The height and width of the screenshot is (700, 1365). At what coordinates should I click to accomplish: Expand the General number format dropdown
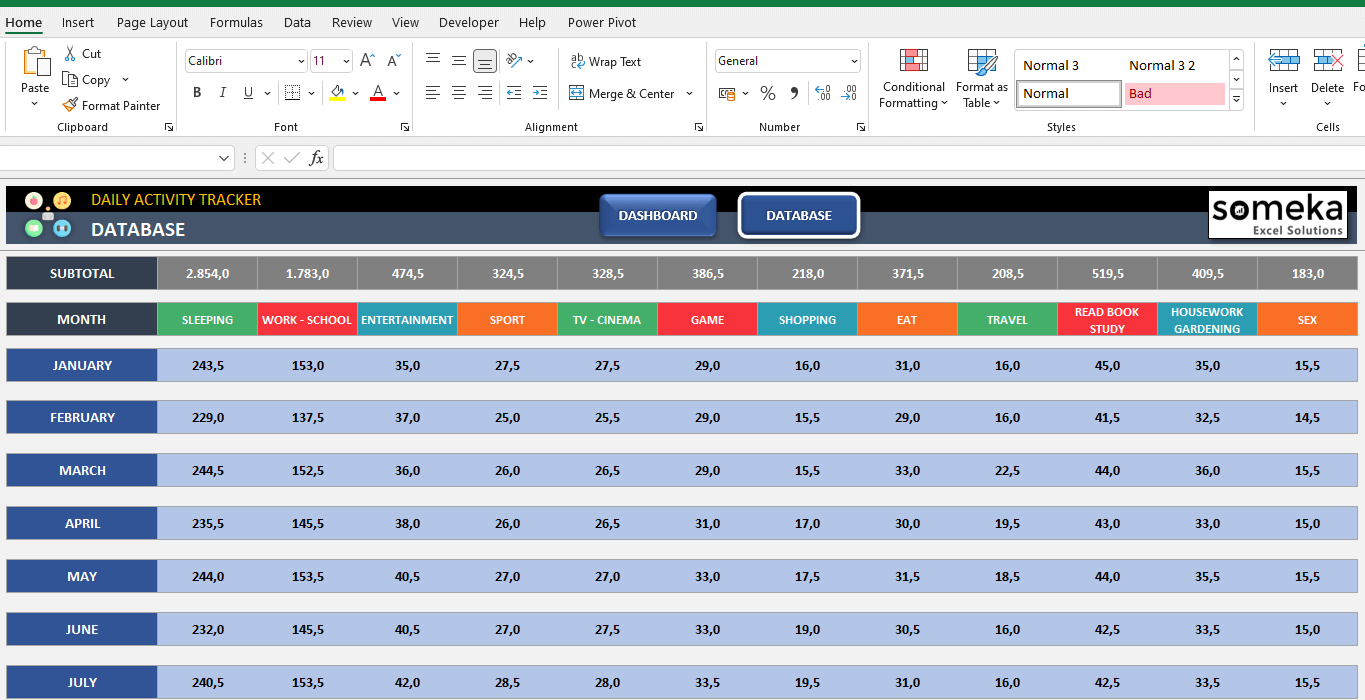click(x=854, y=61)
